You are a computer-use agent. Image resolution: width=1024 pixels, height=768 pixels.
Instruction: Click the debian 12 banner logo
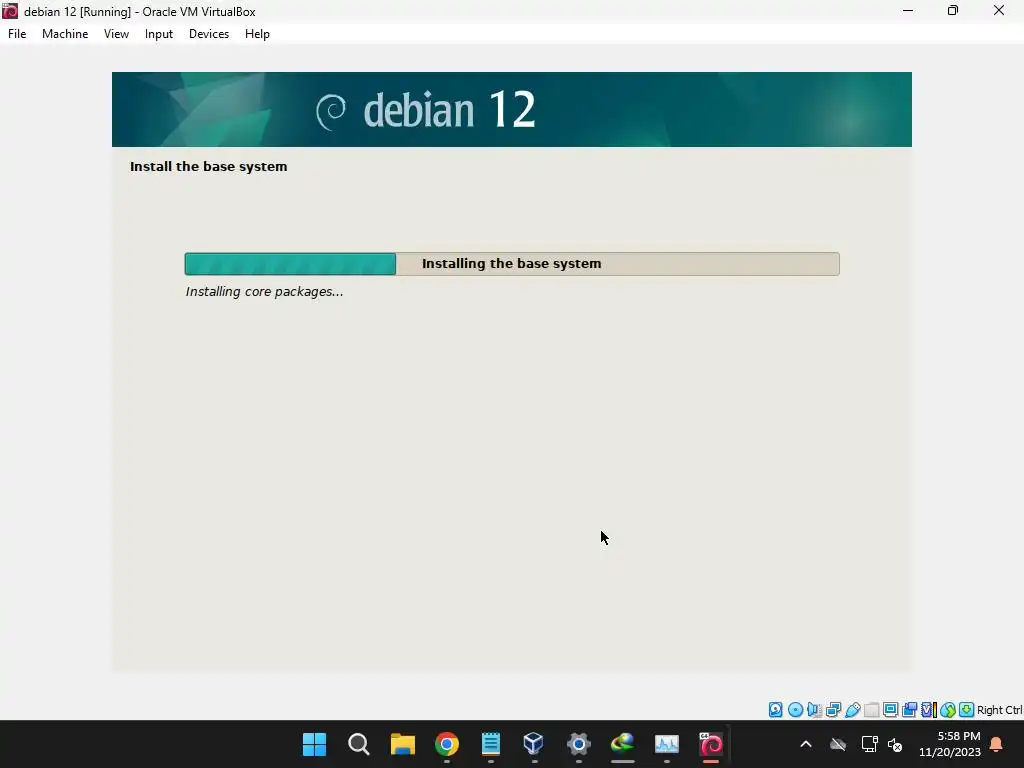pos(426,110)
